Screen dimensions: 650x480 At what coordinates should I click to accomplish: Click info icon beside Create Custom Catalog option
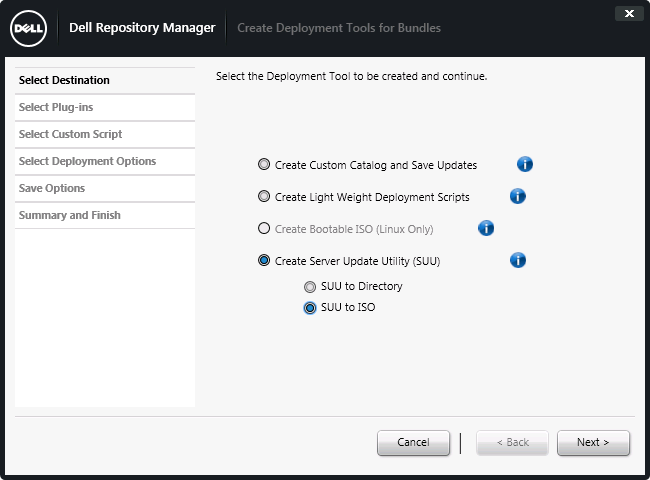pos(524,165)
